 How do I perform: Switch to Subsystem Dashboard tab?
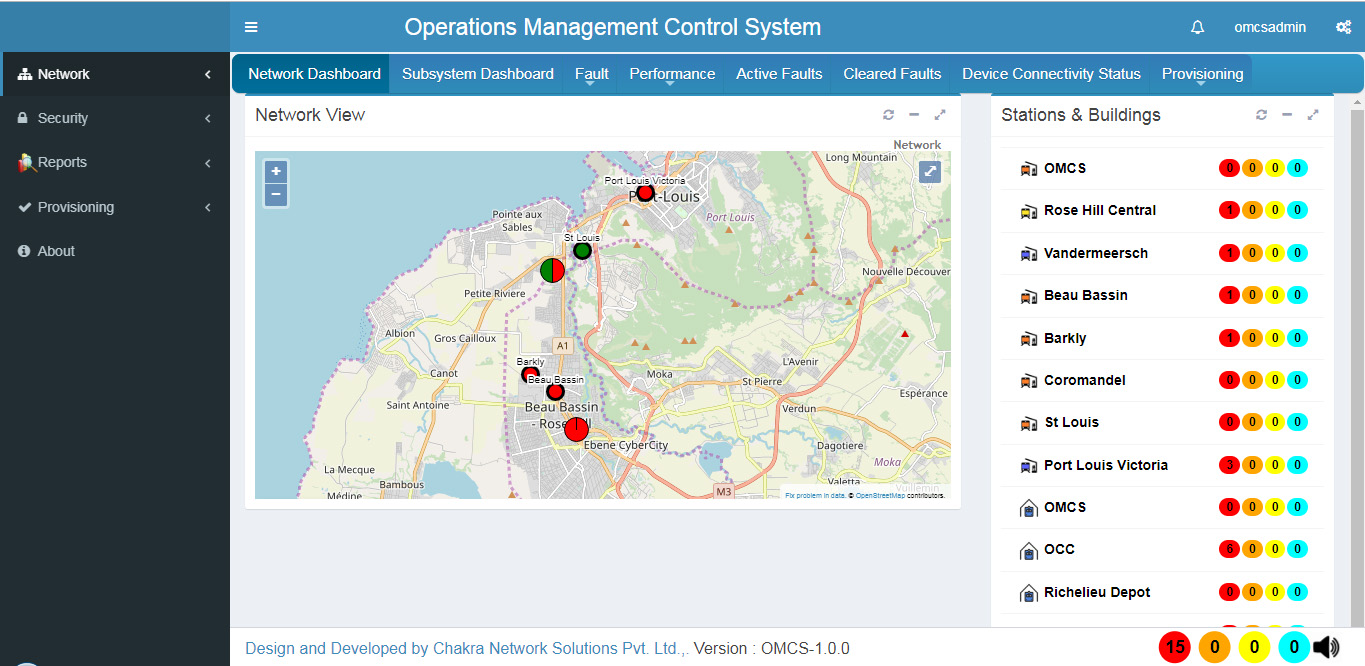click(x=478, y=74)
